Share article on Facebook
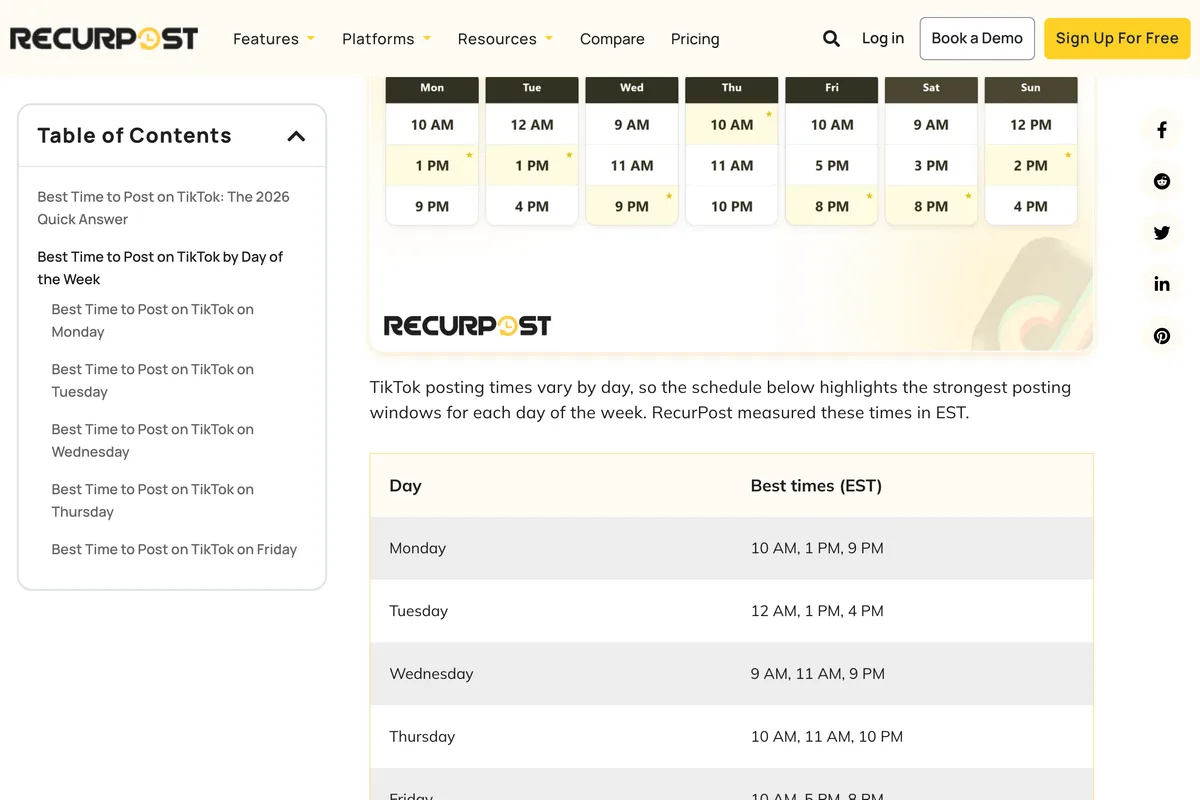This screenshot has width=1200, height=800. click(x=1162, y=130)
